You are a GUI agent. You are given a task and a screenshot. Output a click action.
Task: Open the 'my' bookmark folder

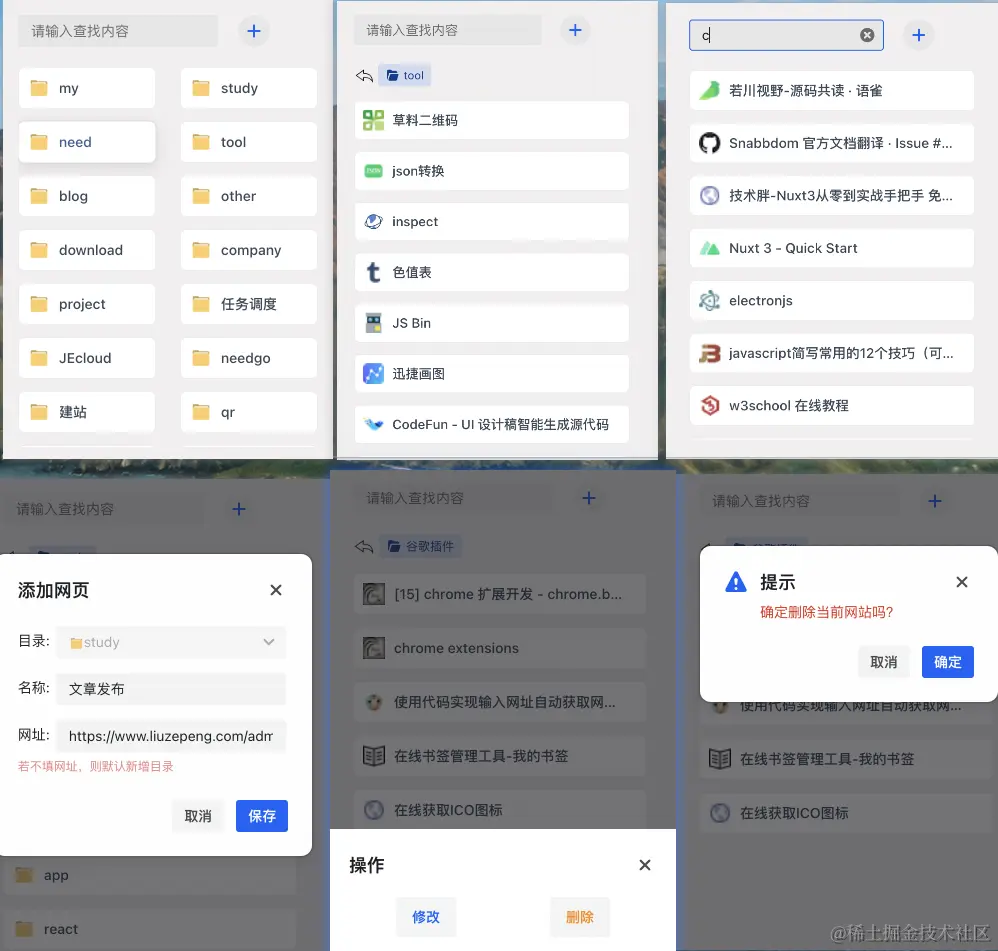87,88
